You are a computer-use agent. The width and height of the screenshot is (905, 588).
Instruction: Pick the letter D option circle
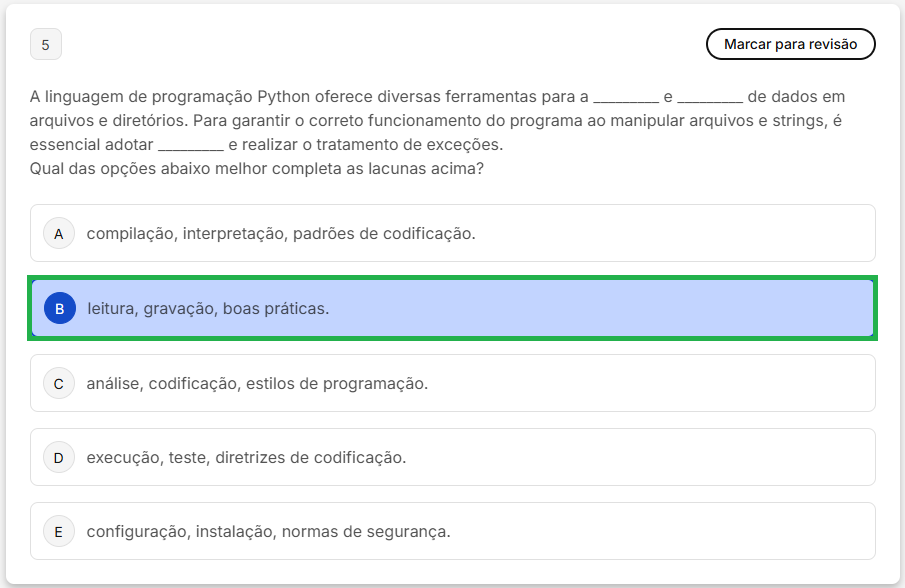point(59,458)
